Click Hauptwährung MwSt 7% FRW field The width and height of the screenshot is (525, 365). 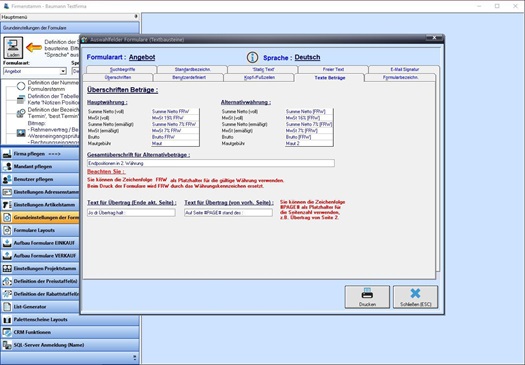click(x=175, y=131)
